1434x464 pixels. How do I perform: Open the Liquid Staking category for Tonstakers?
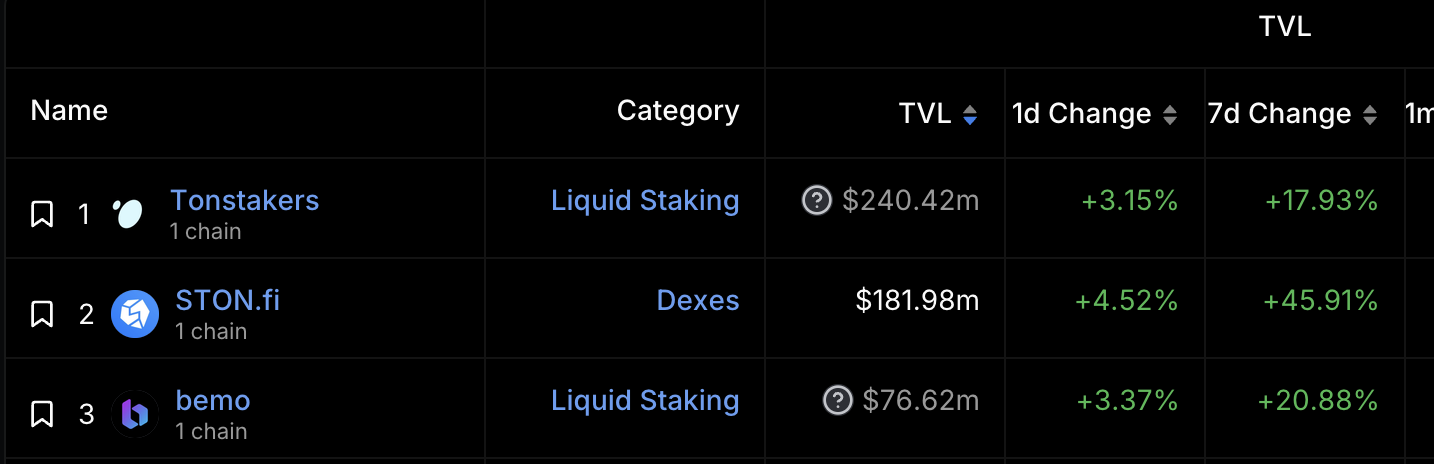point(645,200)
